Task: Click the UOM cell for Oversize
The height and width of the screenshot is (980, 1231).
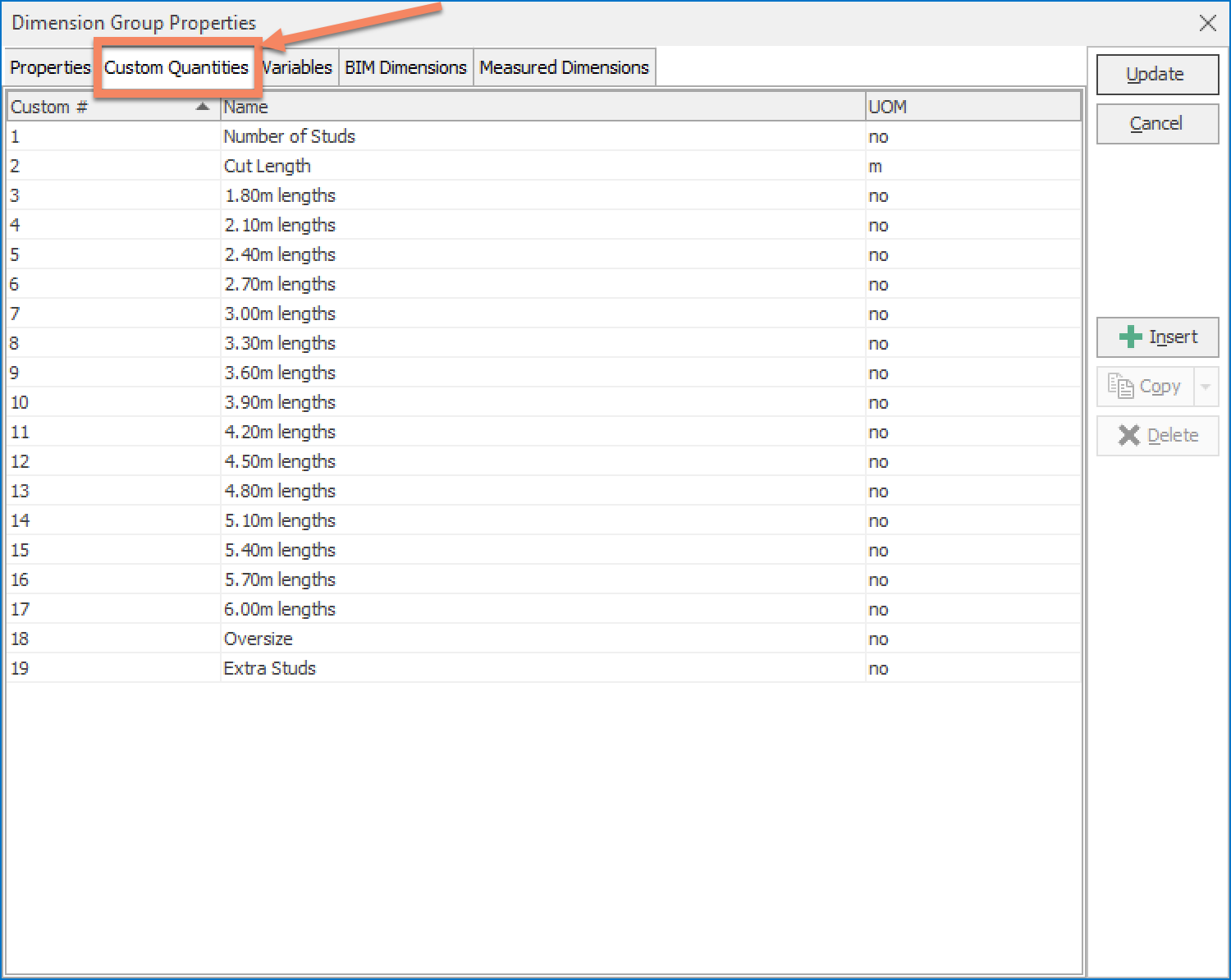Action: [973, 639]
